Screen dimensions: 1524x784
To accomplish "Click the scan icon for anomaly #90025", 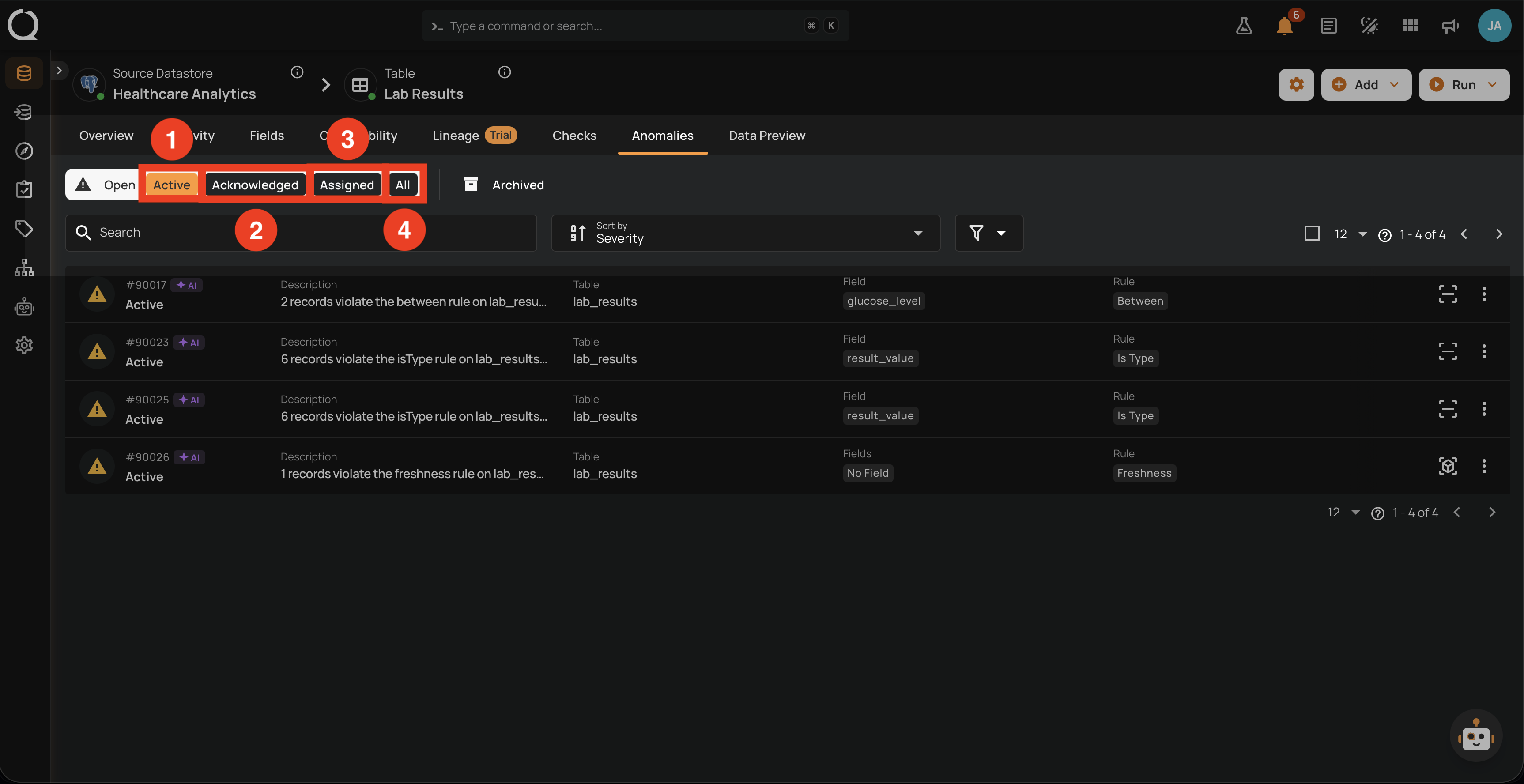I will pos(1448,409).
